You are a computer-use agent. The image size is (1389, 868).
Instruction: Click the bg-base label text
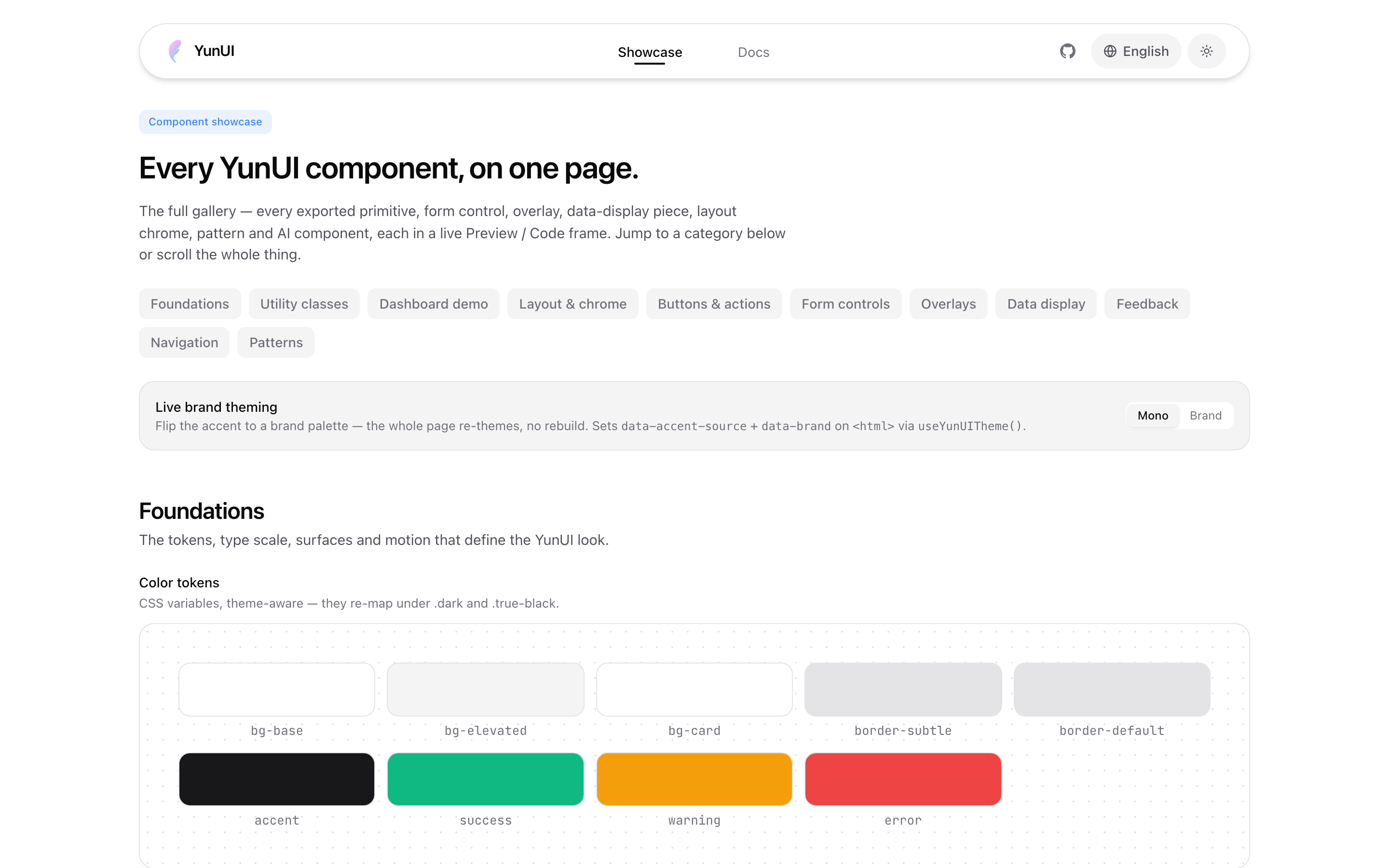[x=277, y=730]
